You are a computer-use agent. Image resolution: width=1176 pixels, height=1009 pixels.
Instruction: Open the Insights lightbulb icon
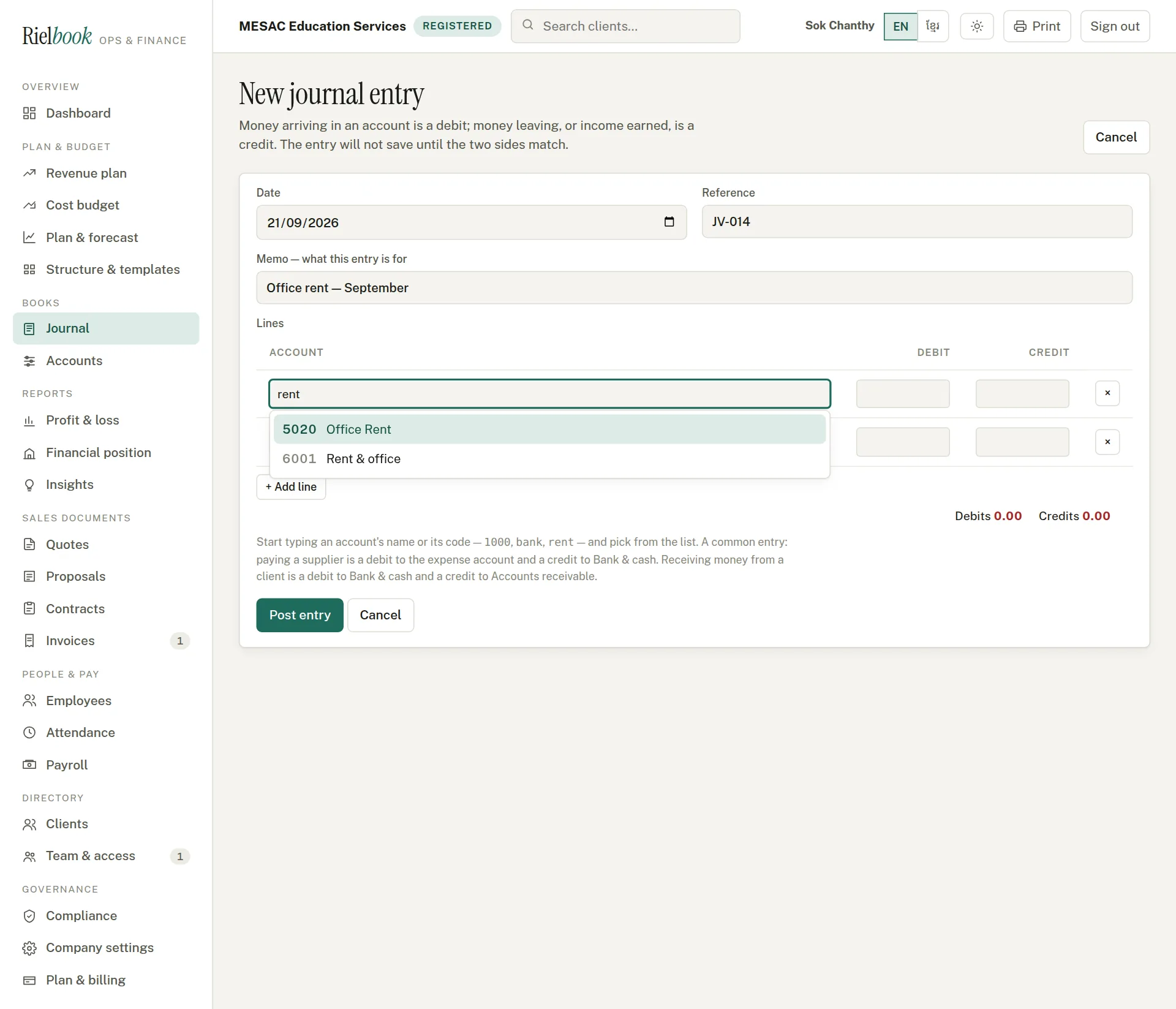29,485
